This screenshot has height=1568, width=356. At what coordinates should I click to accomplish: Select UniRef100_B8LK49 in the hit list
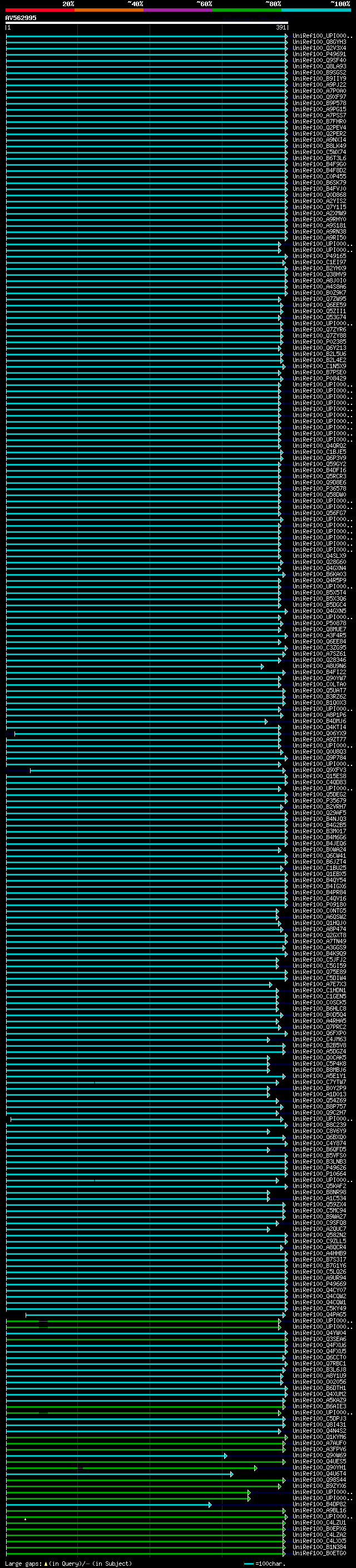click(319, 146)
